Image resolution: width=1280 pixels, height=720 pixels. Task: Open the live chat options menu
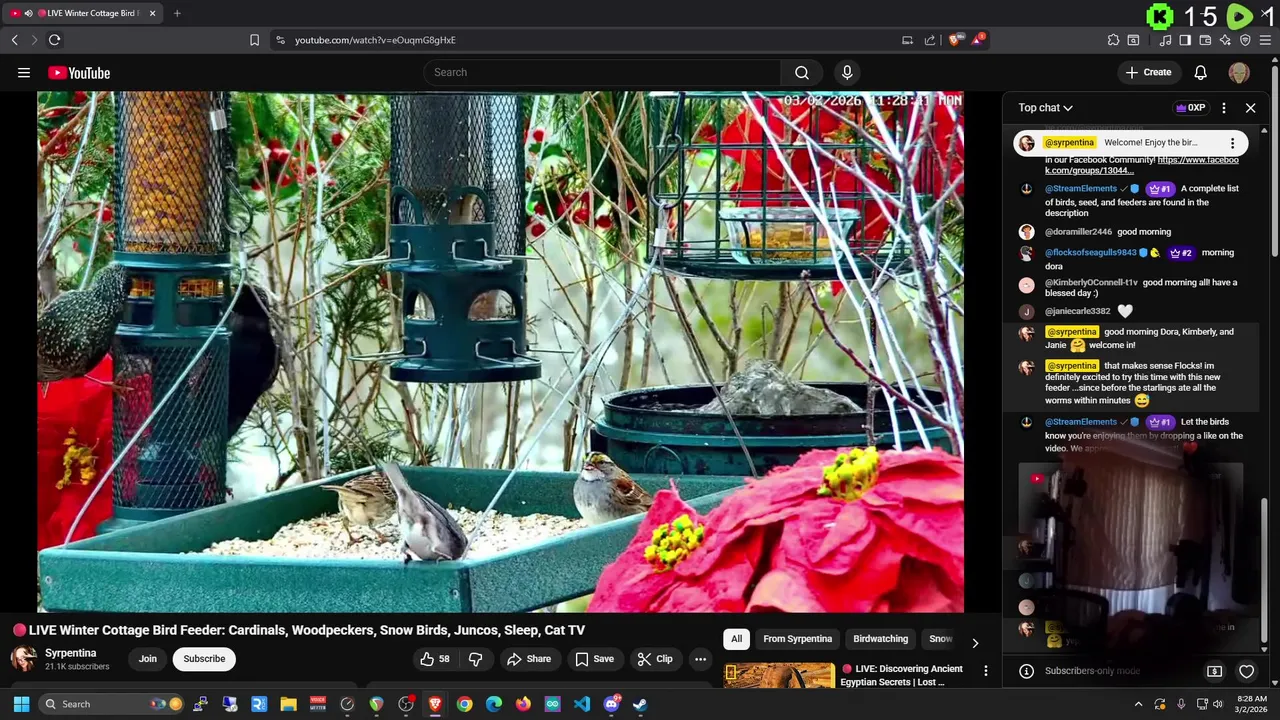coord(1224,108)
